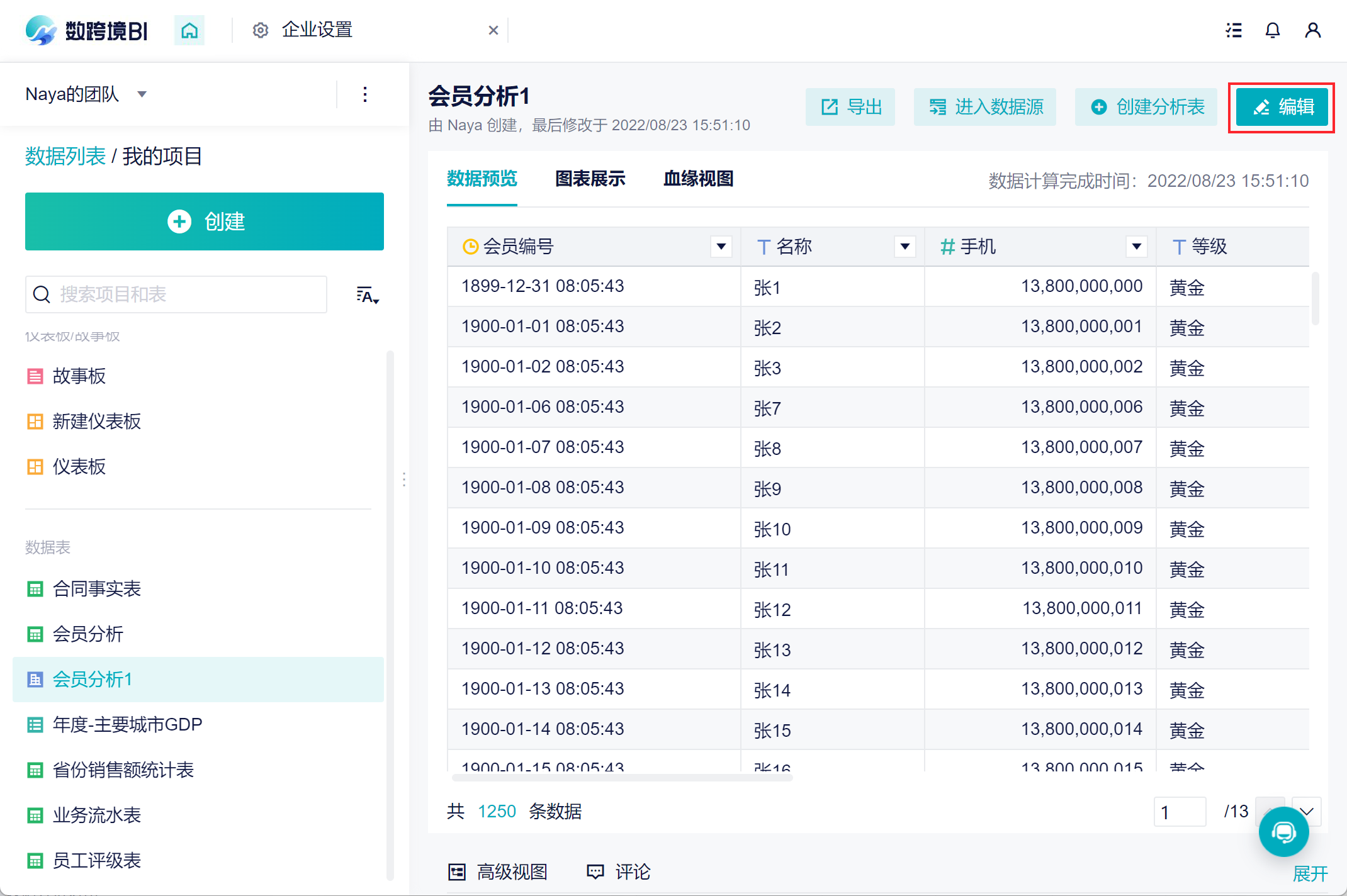Expand the Naya的团队 team dropdown
Viewport: 1347px width, 896px height.
click(142, 94)
